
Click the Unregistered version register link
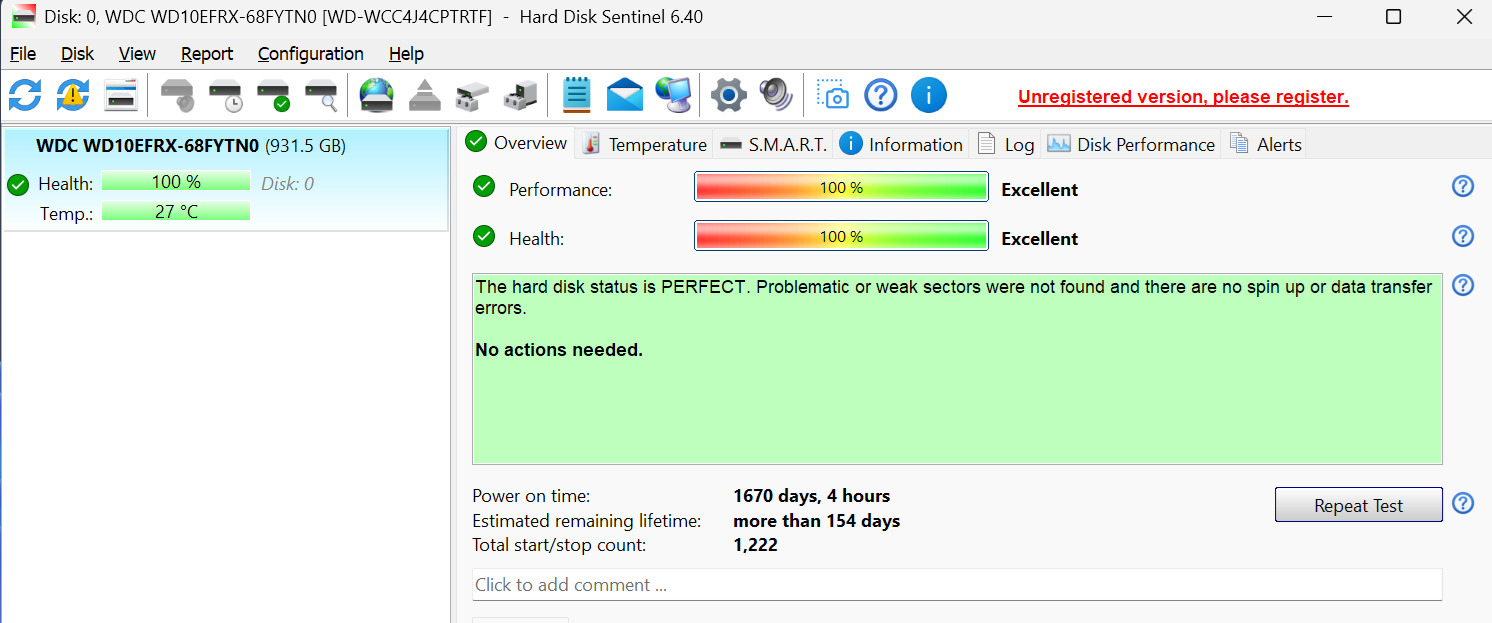[x=1183, y=97]
